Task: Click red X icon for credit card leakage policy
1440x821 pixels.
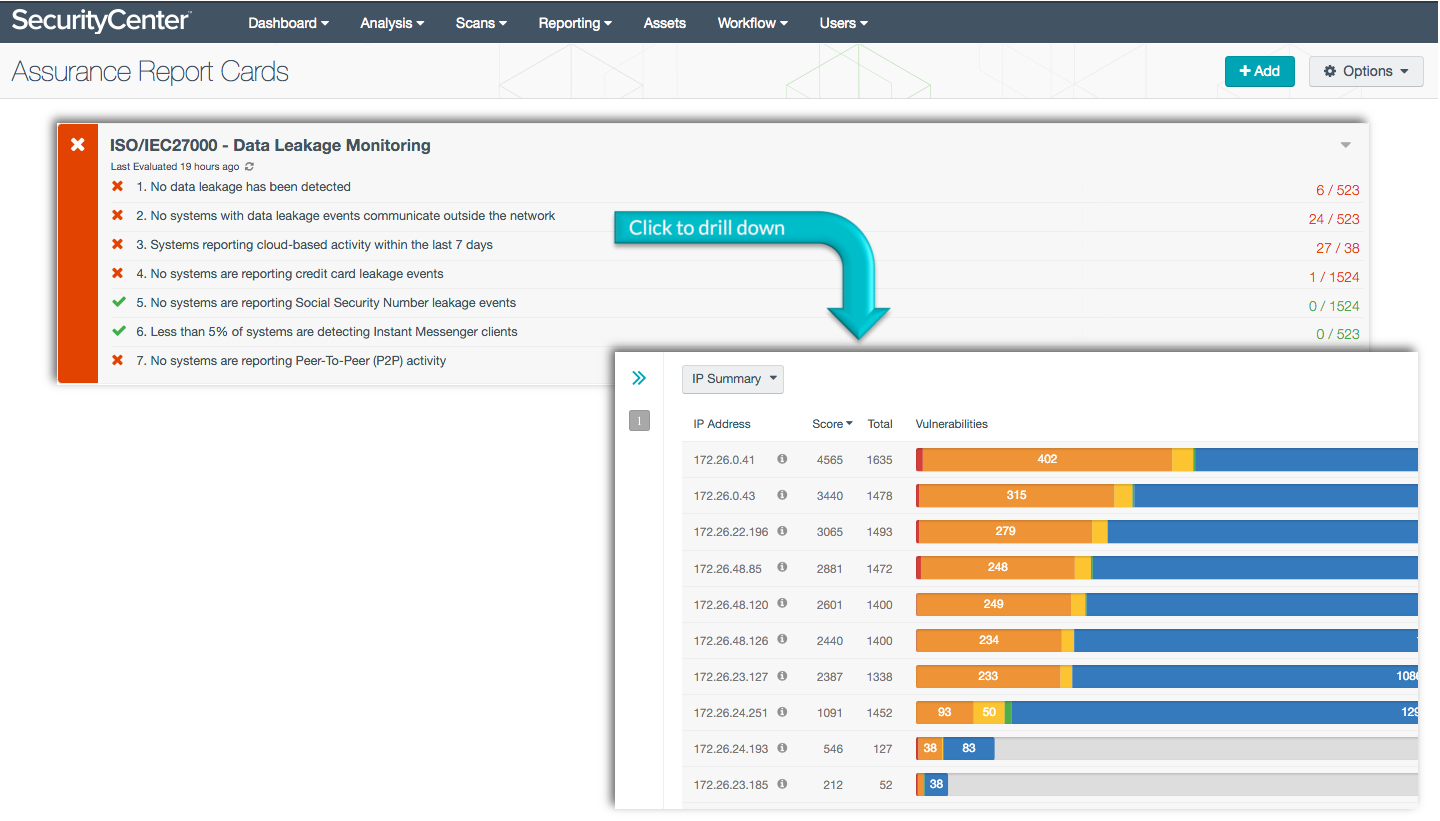Action: coord(118,274)
